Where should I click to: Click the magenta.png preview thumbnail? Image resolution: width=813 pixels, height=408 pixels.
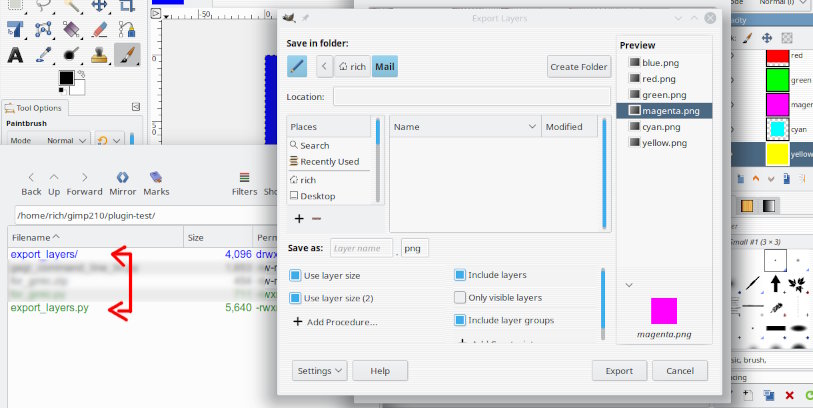coord(664,311)
